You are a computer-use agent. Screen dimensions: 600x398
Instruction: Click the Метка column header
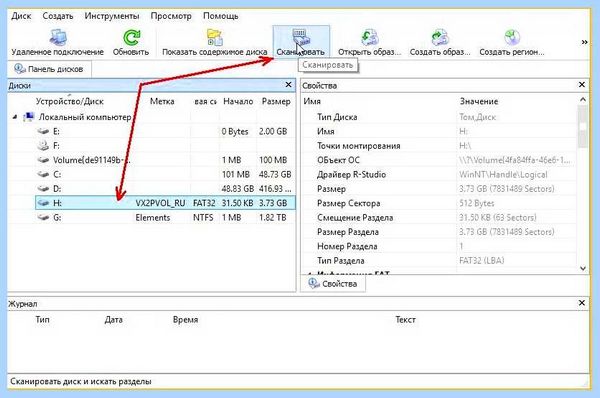162,102
